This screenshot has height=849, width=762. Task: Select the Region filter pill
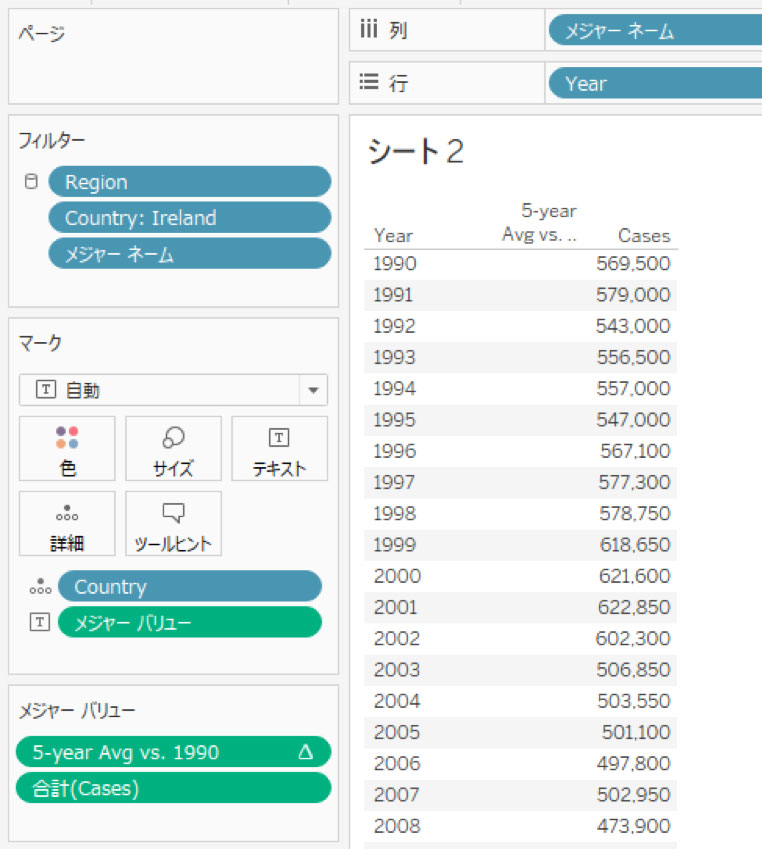tap(189, 182)
